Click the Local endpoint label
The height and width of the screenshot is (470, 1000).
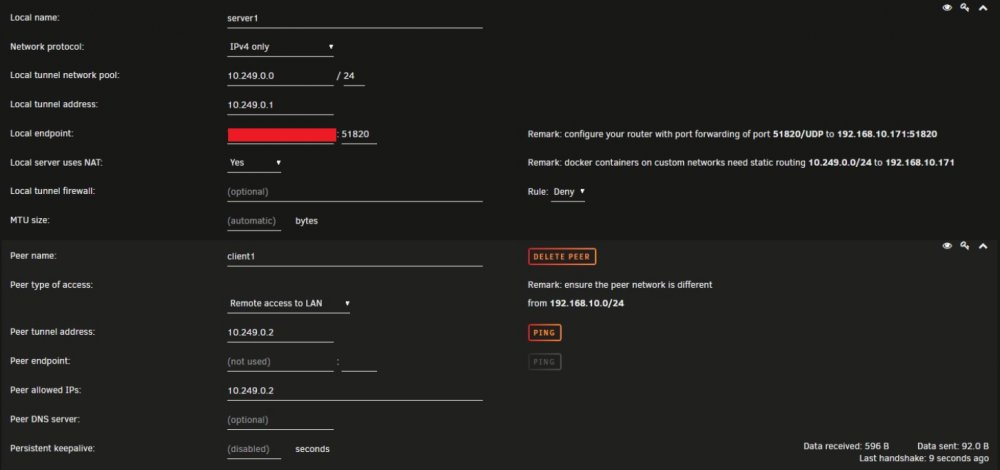tap(41, 133)
